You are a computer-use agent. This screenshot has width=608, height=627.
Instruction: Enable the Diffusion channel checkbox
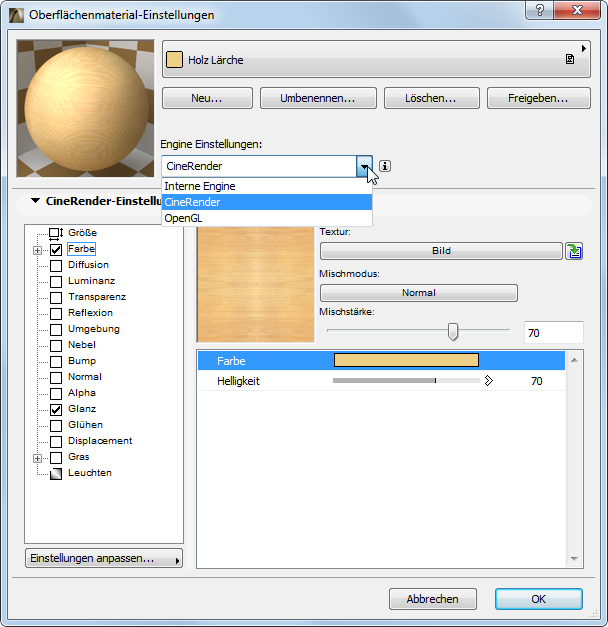(56, 266)
